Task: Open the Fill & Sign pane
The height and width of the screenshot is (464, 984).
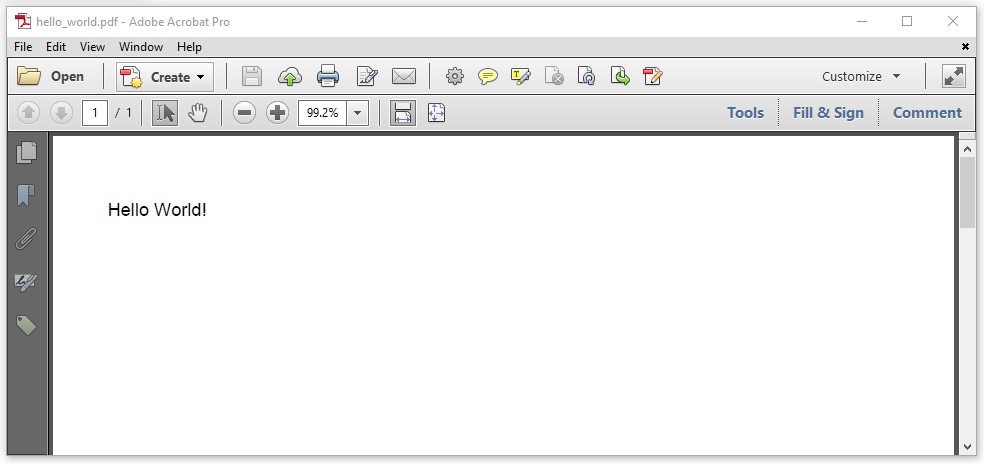Action: click(x=828, y=113)
